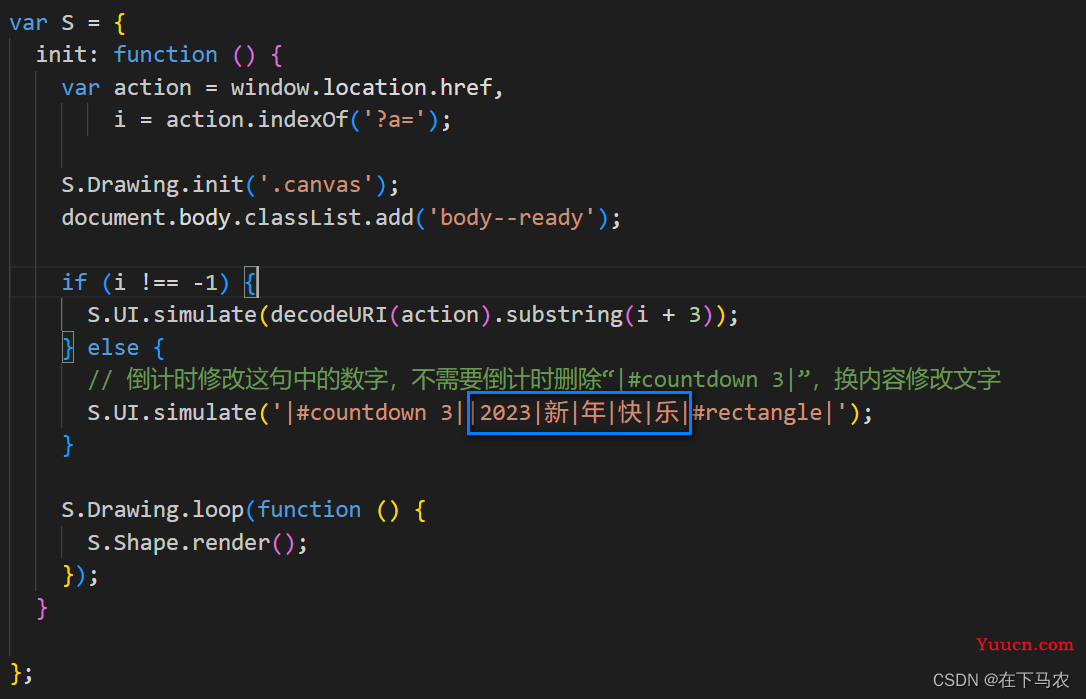
Task: Click the '#rectangle' text in string
Action: pos(757,413)
